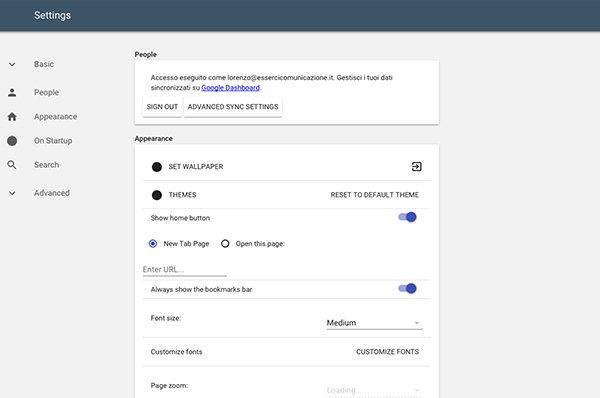Select the Open this page radio button
The height and width of the screenshot is (398, 600).
[x=225, y=243]
